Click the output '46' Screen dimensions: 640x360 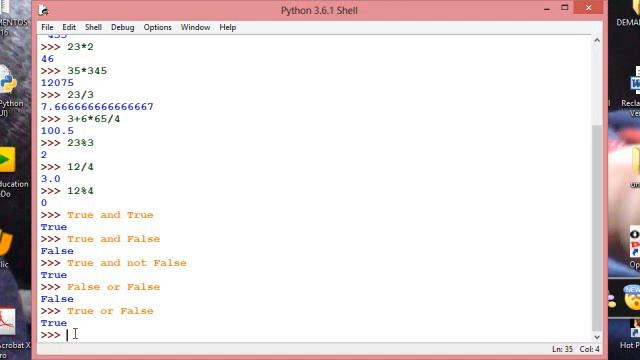[47, 59]
